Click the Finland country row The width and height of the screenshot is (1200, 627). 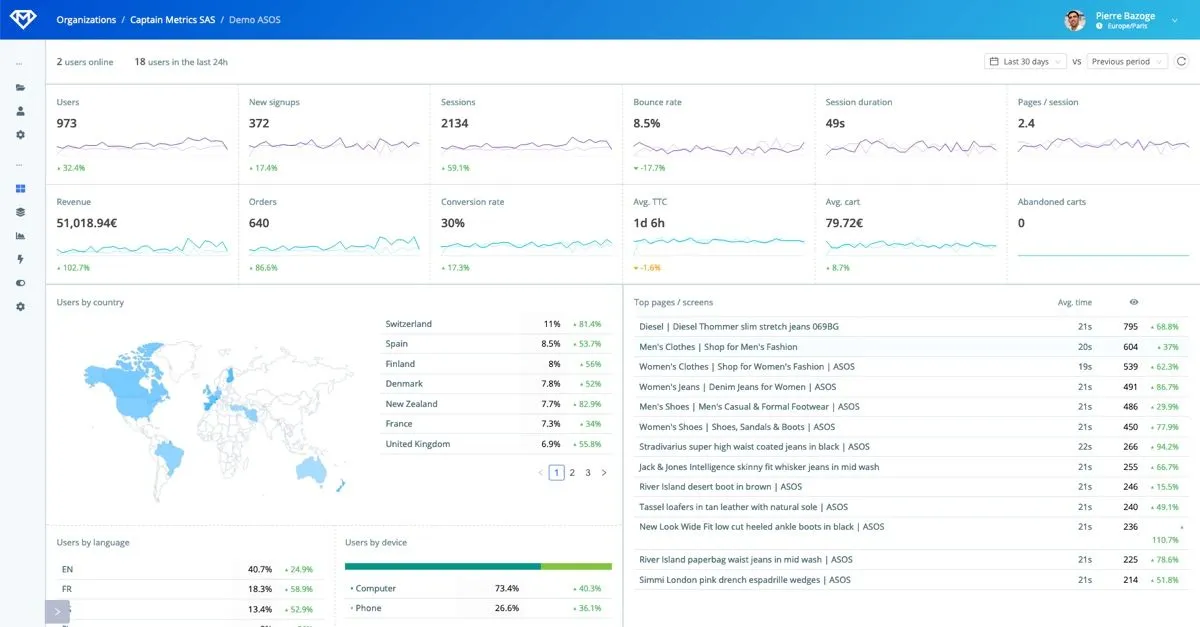(x=496, y=364)
